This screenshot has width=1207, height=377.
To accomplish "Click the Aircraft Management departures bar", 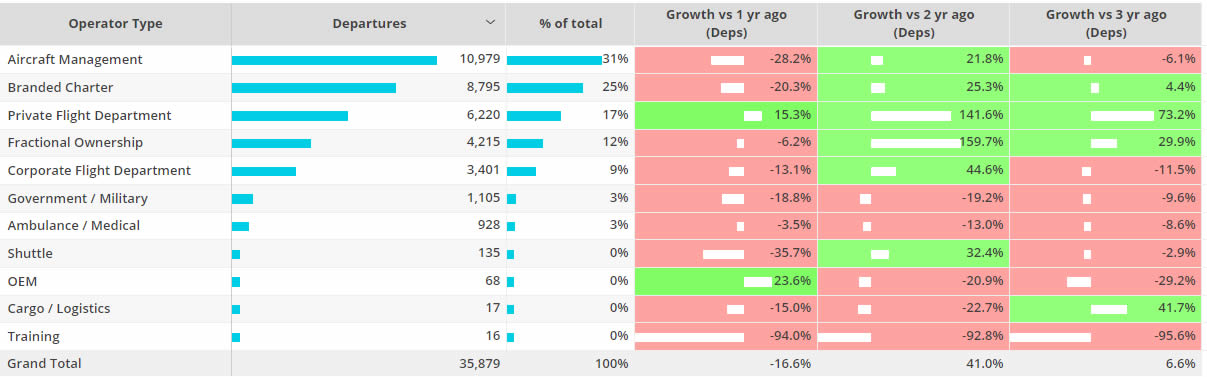I will click(334, 60).
